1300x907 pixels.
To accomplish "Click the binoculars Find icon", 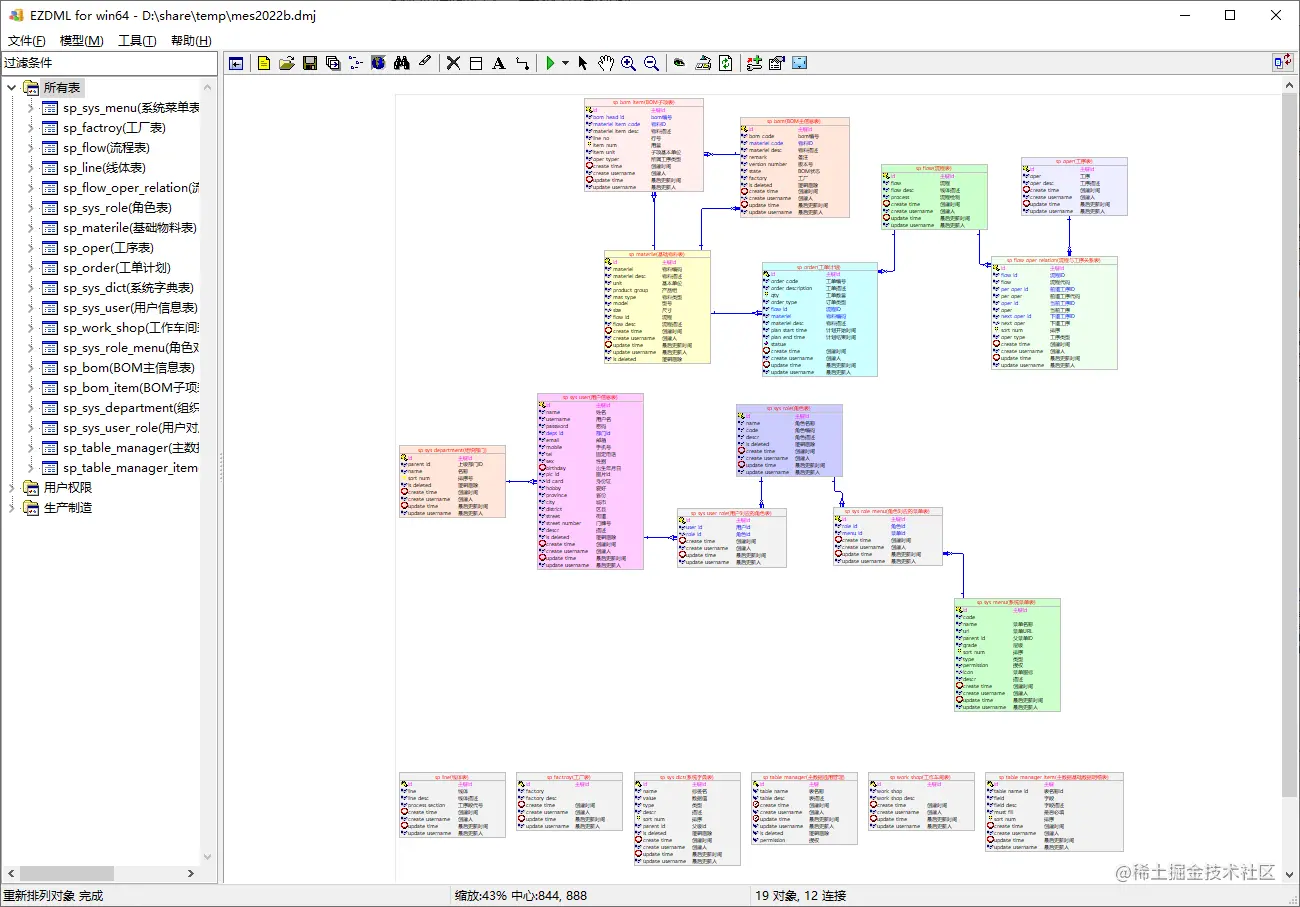I will point(402,63).
